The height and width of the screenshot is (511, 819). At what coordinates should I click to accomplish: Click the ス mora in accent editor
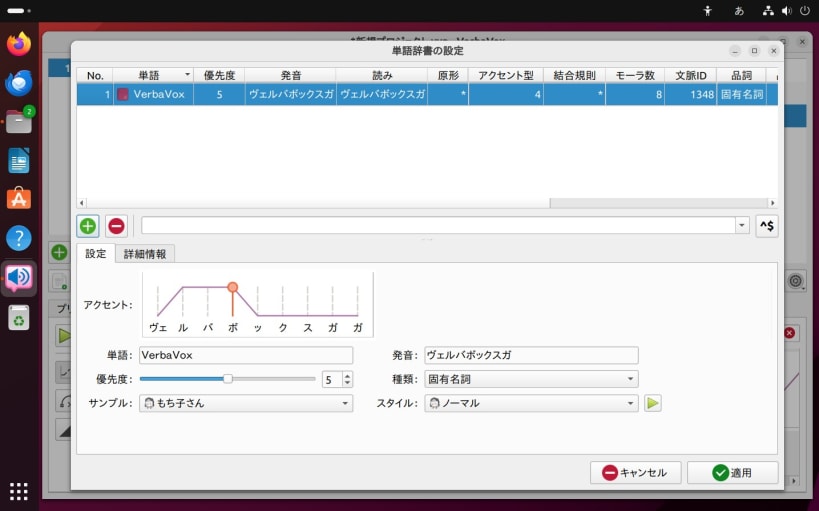pyautogui.click(x=308, y=328)
